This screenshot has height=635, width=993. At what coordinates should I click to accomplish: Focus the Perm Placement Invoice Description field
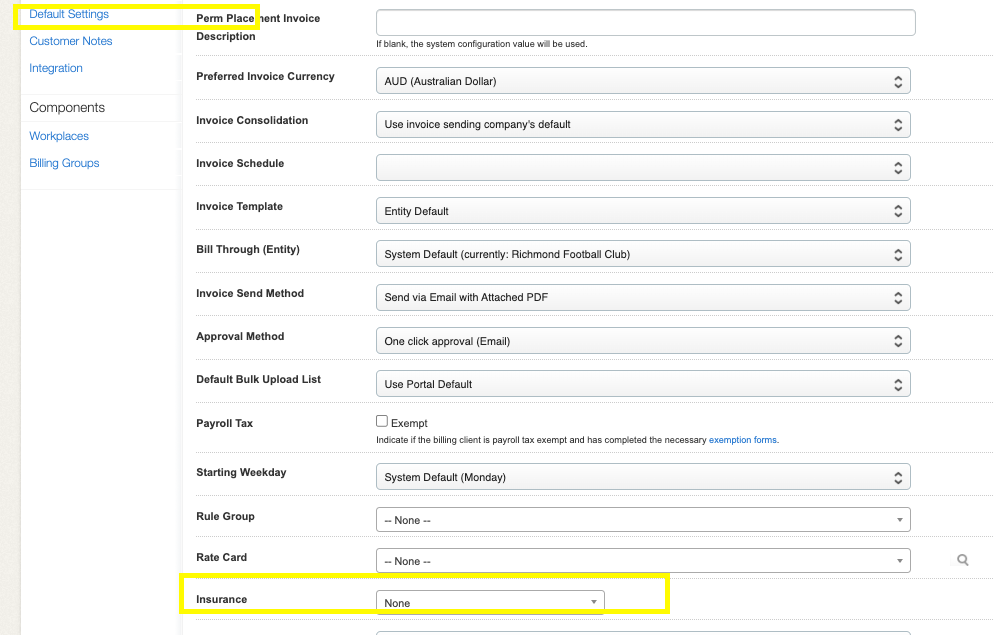click(x=645, y=23)
